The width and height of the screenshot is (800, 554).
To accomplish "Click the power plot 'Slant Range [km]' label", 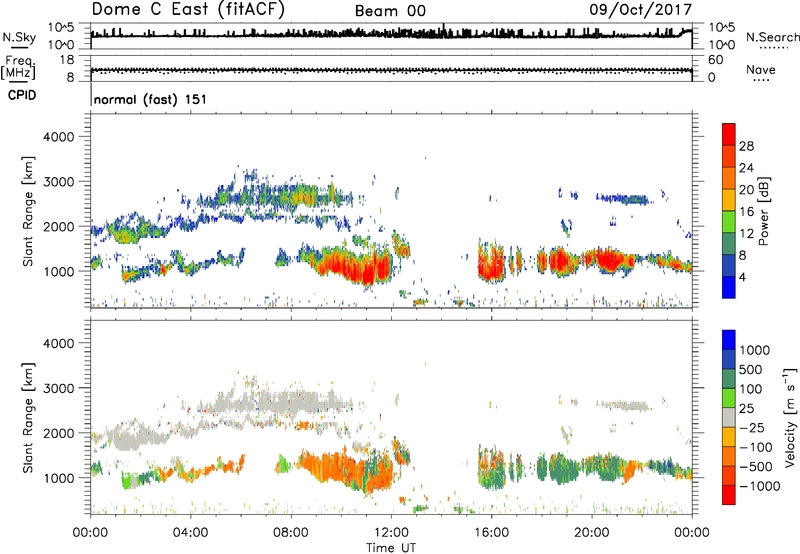I will click(28, 211).
